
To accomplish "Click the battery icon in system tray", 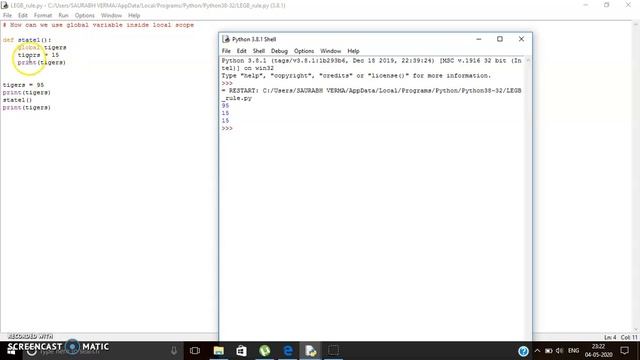I will click(x=549, y=351).
